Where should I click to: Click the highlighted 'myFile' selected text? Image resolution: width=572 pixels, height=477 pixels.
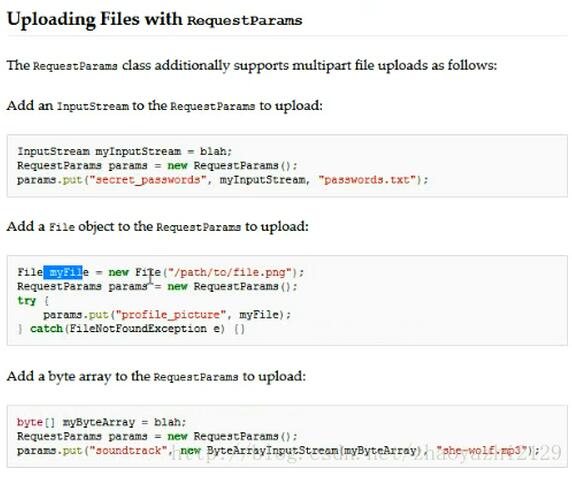[63, 272]
